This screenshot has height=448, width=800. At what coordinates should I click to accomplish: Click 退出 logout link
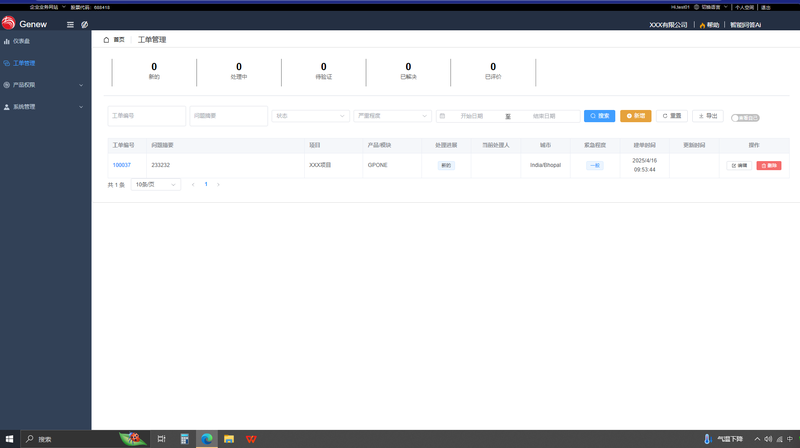766,7
